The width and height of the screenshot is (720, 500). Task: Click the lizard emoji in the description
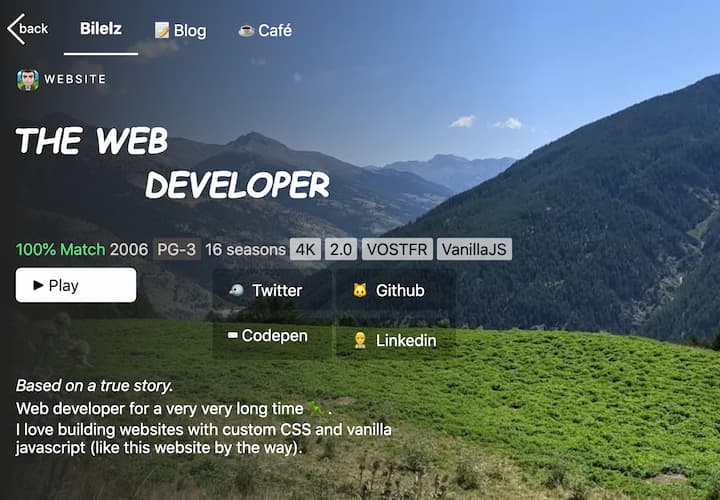click(x=316, y=408)
